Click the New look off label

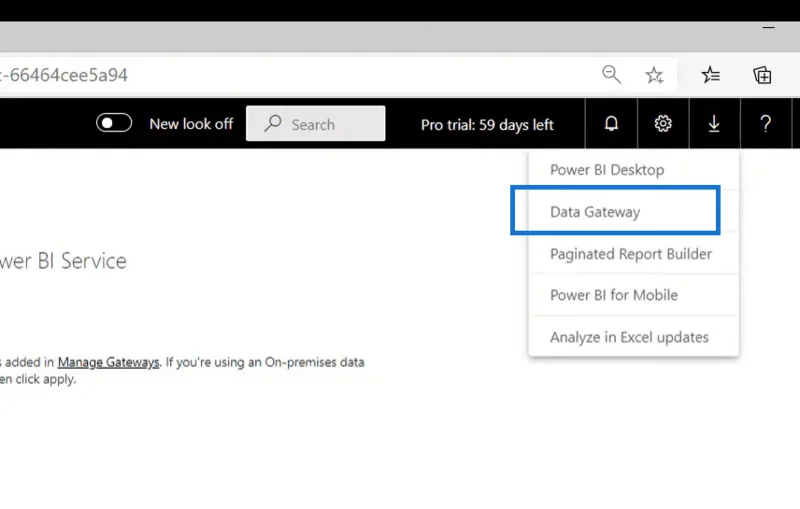[x=191, y=124]
